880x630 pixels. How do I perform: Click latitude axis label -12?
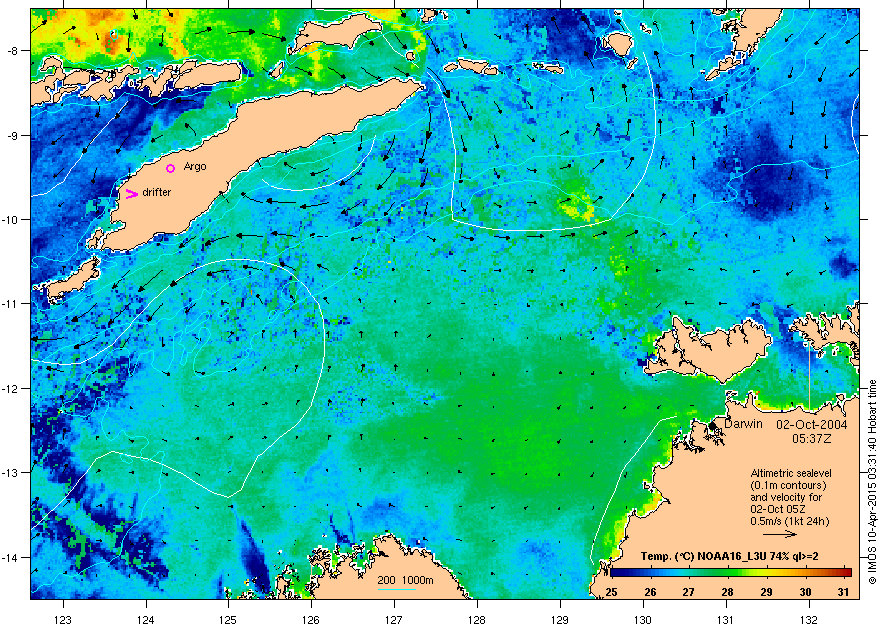click(x=11, y=389)
